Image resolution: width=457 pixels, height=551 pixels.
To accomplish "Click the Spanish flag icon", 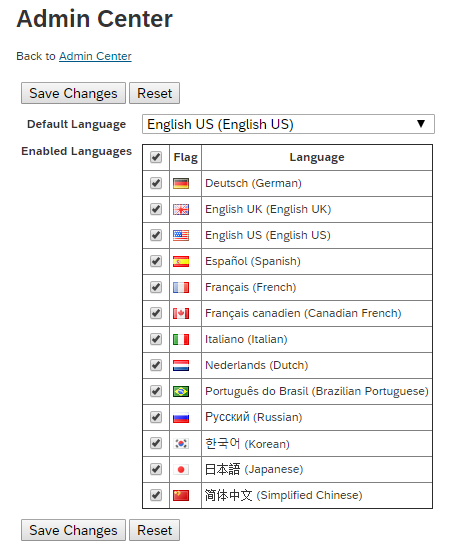I will [x=181, y=261].
